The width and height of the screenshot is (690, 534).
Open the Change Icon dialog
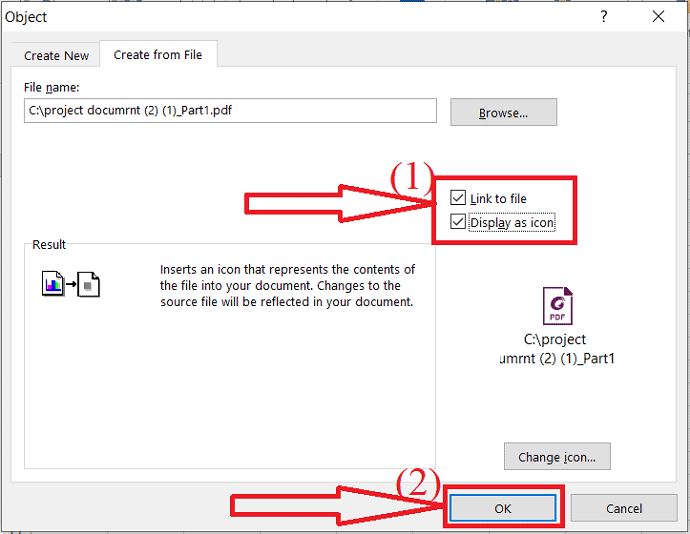[557, 457]
